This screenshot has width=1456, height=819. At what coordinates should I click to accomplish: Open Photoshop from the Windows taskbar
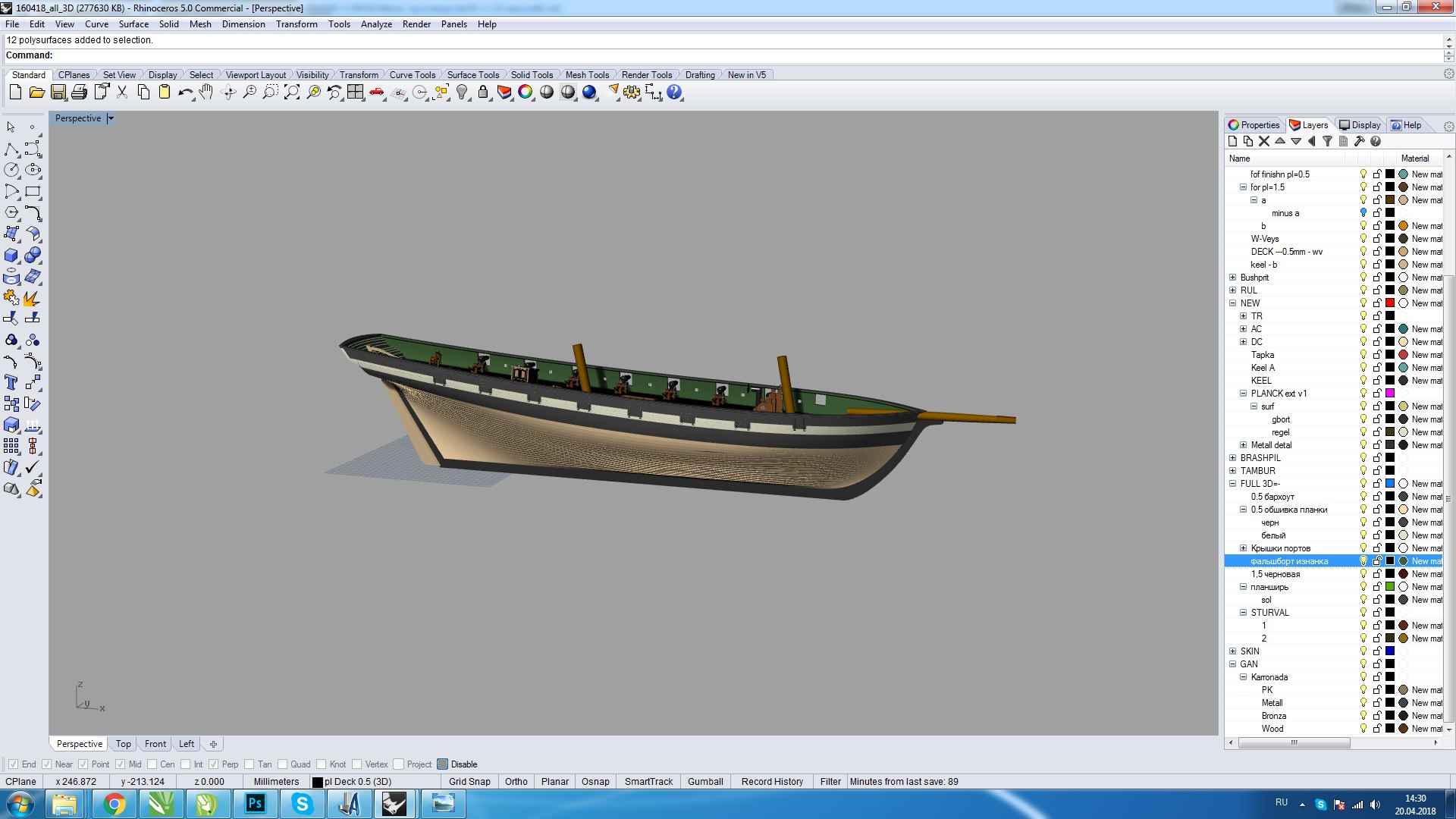(x=255, y=803)
